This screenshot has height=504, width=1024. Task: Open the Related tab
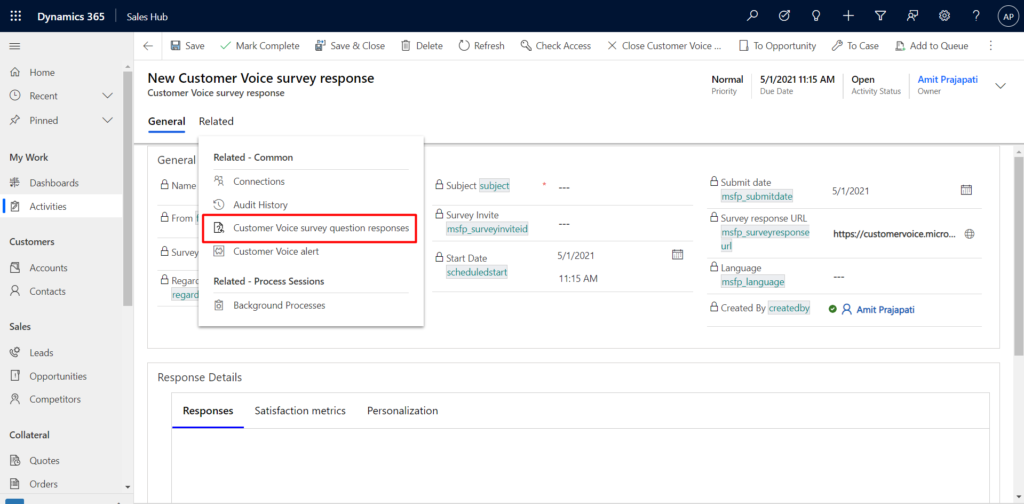click(216, 121)
